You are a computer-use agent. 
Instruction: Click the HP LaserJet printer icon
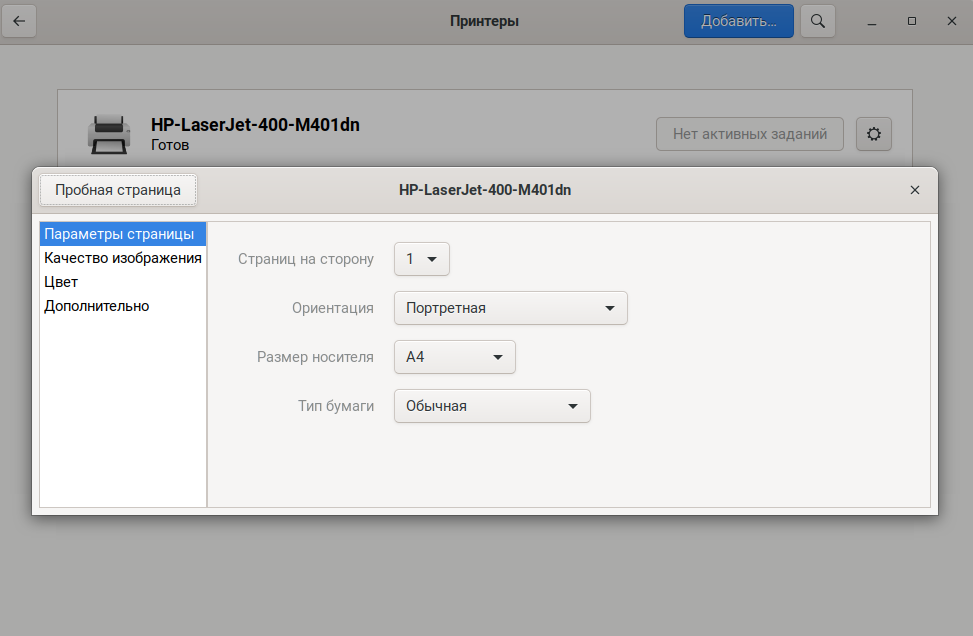(x=109, y=134)
